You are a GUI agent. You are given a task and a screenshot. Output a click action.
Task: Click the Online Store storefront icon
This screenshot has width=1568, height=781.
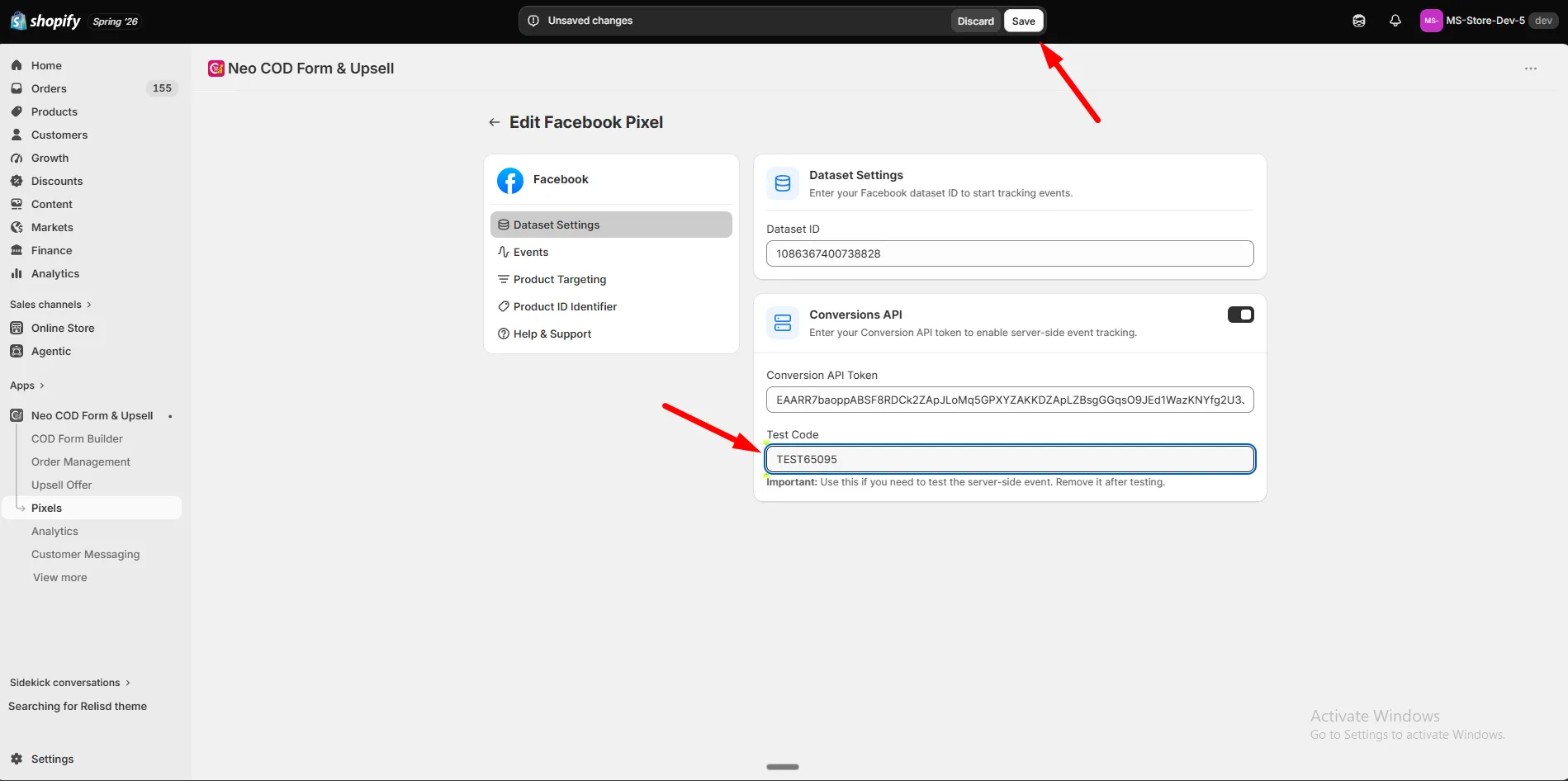click(17, 328)
